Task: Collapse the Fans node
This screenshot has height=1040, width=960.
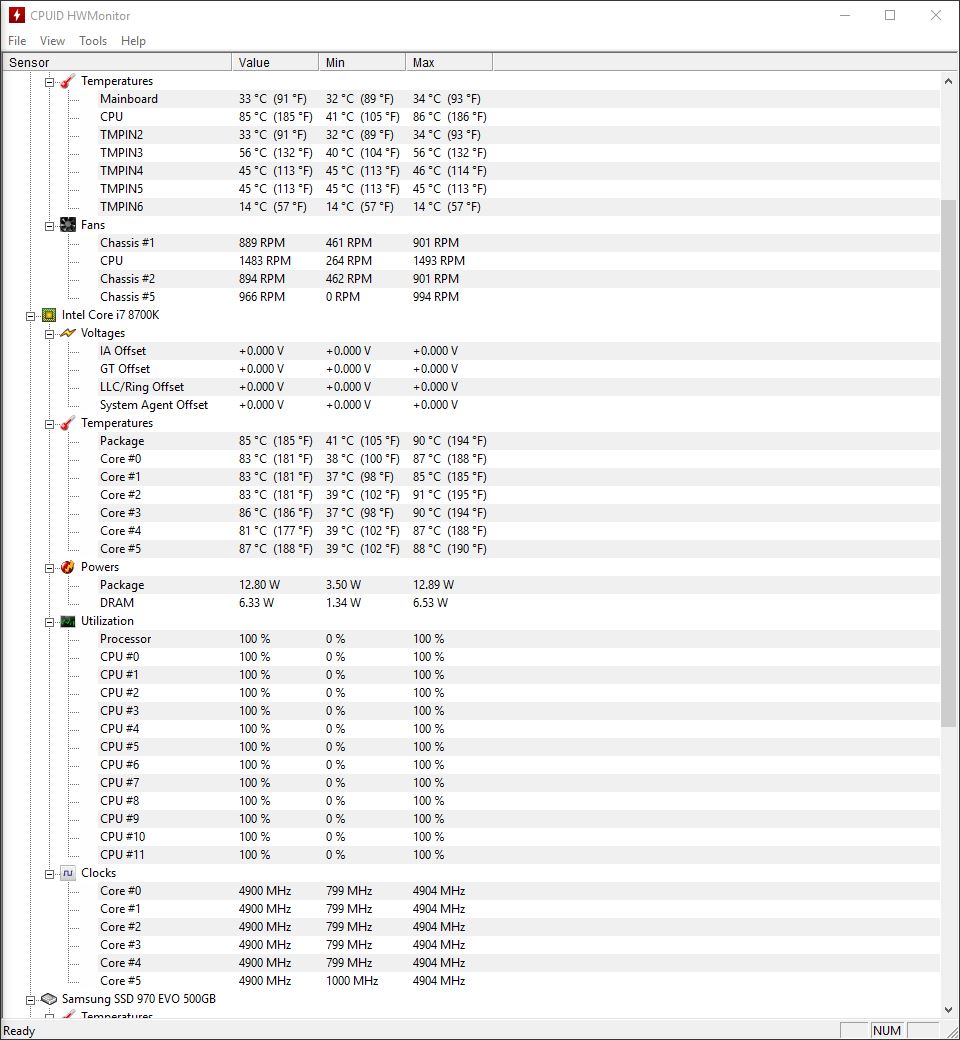Action: click(49, 226)
